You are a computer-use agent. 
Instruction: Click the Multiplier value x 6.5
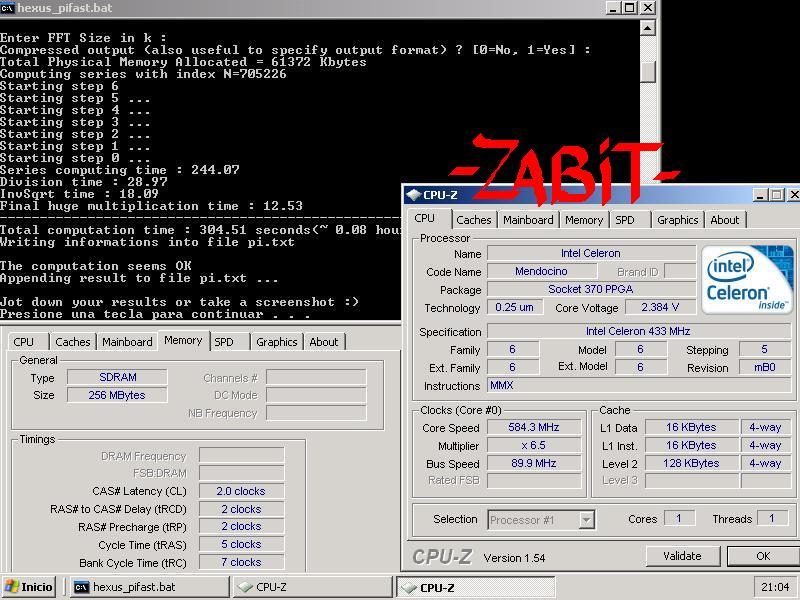534,445
